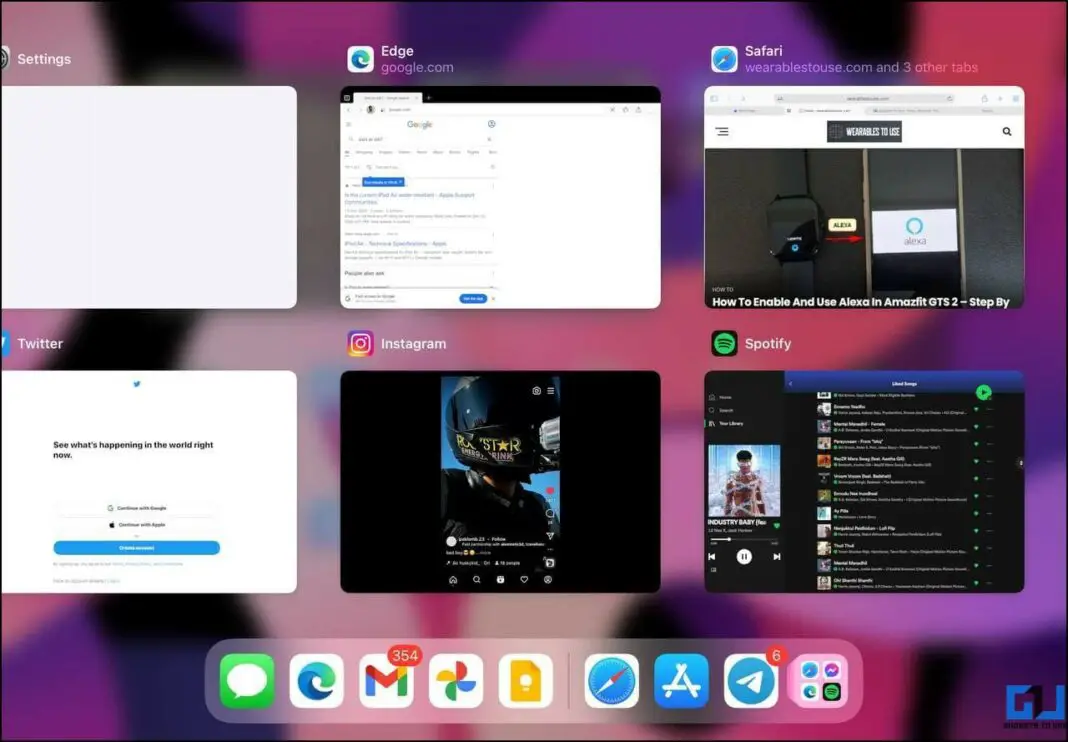Expand the app folder stack in the dock
Image resolution: width=1068 pixels, height=742 pixels.
[x=819, y=681]
